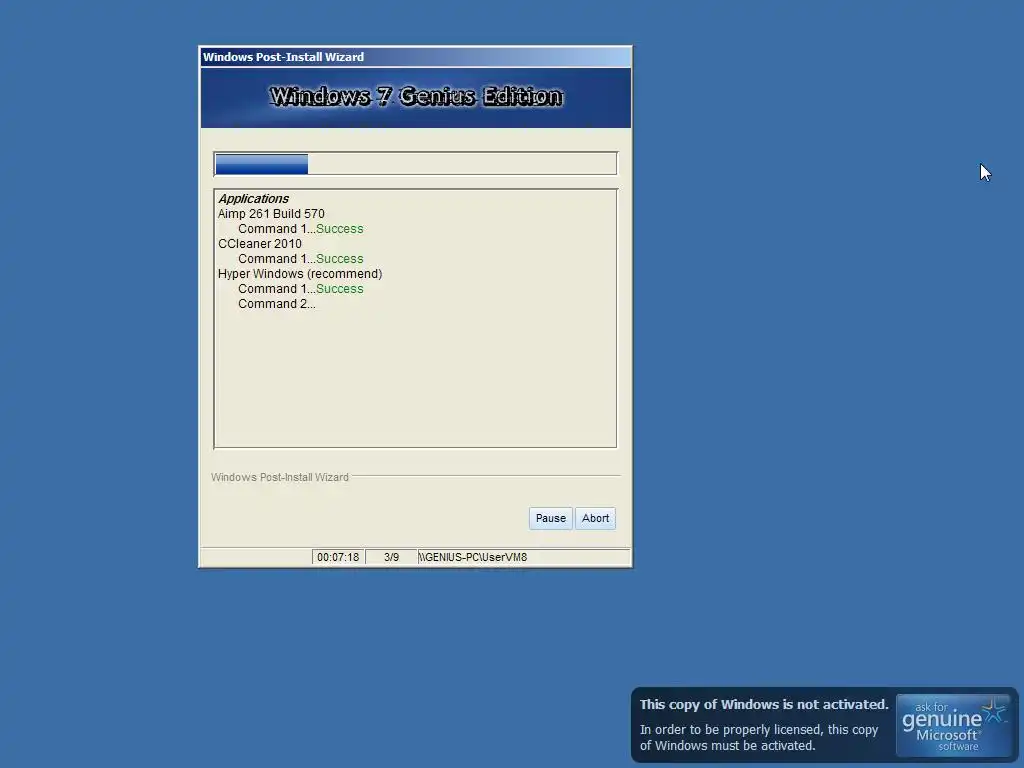The image size is (1024, 768).
Task: Click Command 1 Success under CCleaner
Action: (300, 259)
